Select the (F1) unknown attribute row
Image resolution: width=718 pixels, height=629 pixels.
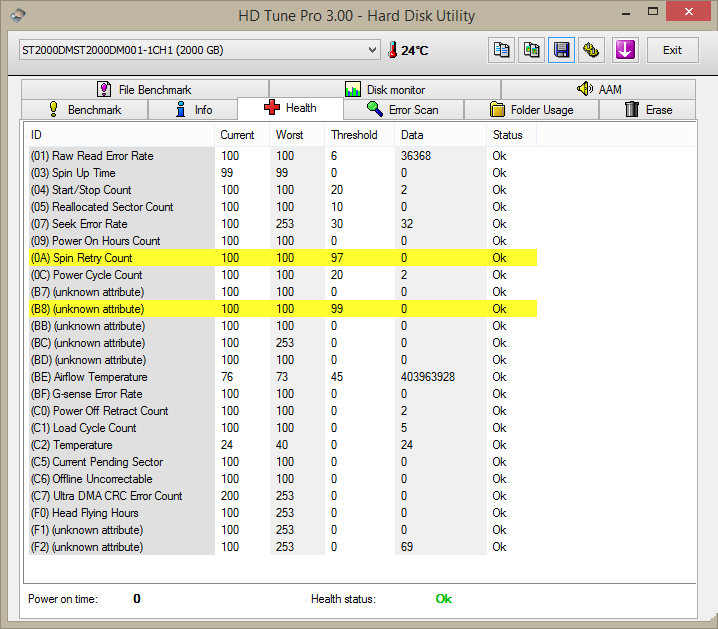pos(283,529)
